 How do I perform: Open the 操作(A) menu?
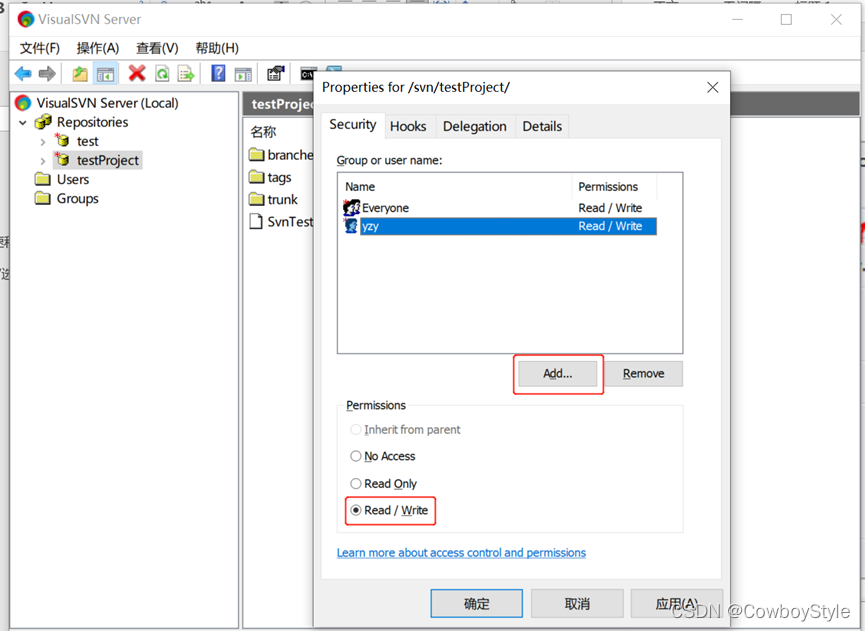click(x=98, y=49)
